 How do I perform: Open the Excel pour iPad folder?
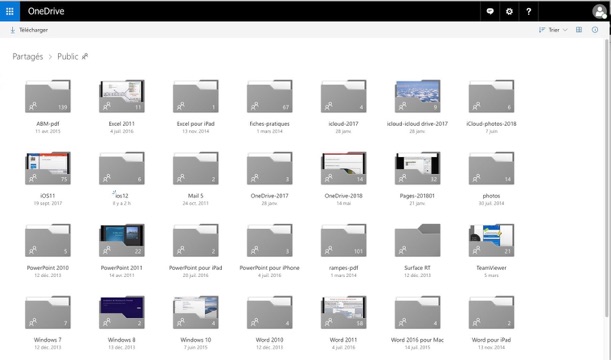[196, 96]
